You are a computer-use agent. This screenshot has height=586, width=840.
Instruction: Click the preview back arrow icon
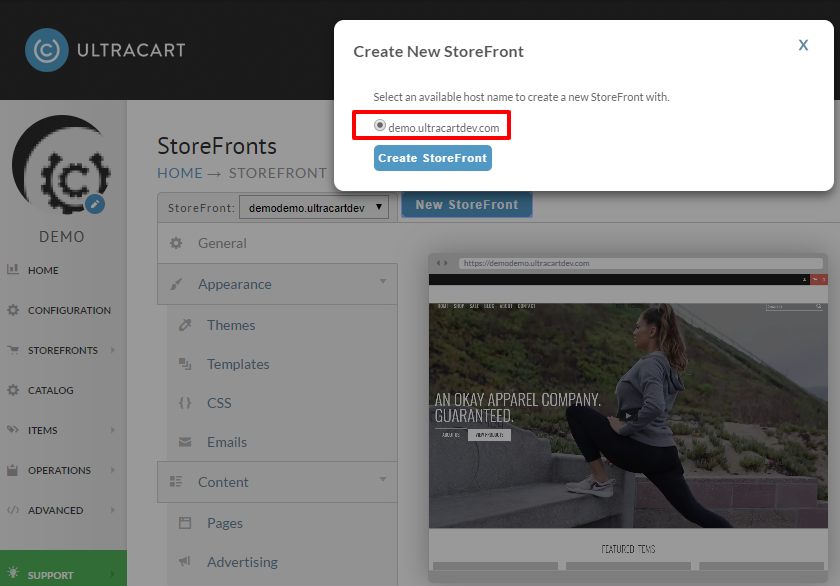(x=438, y=263)
